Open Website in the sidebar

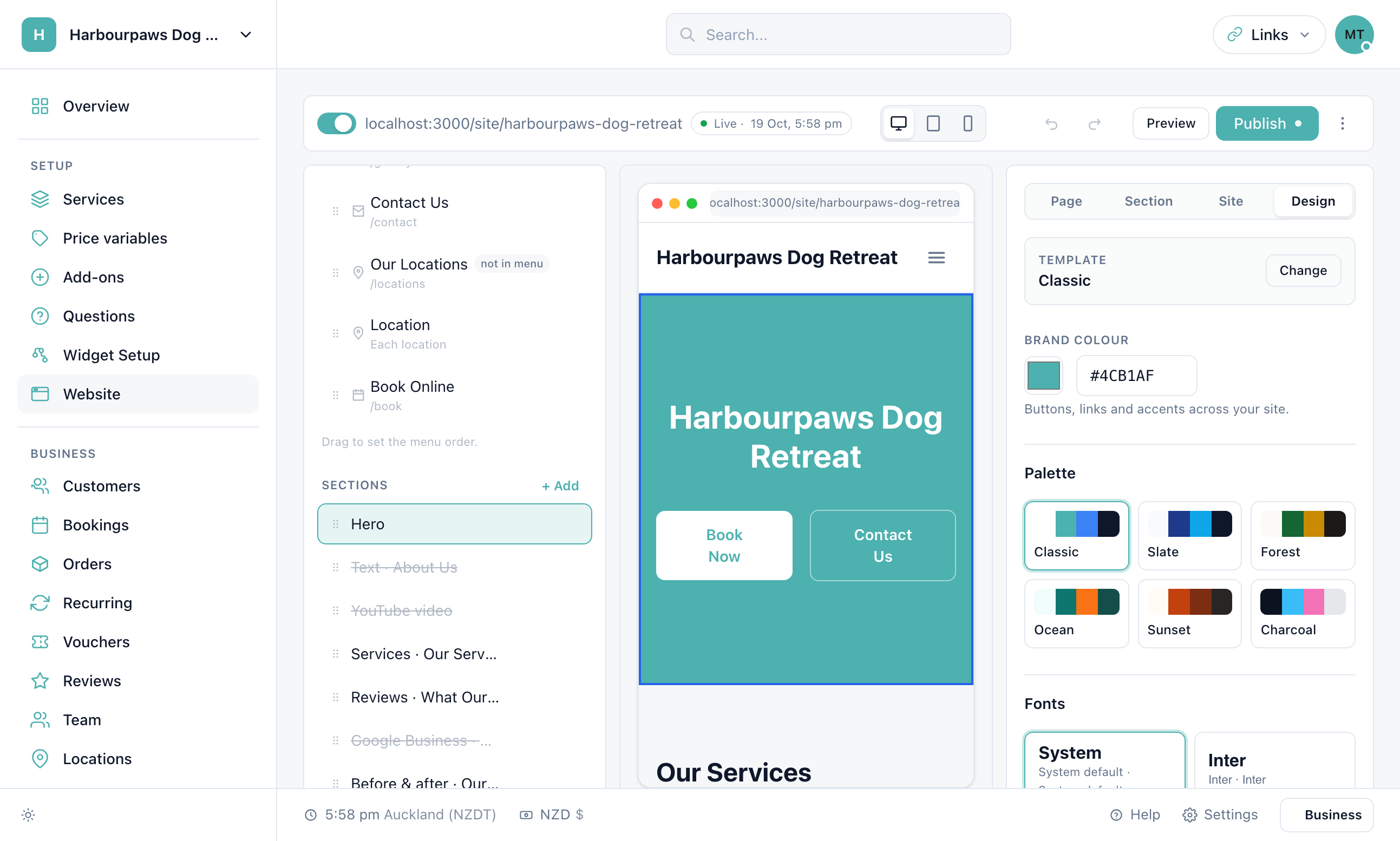(x=138, y=394)
